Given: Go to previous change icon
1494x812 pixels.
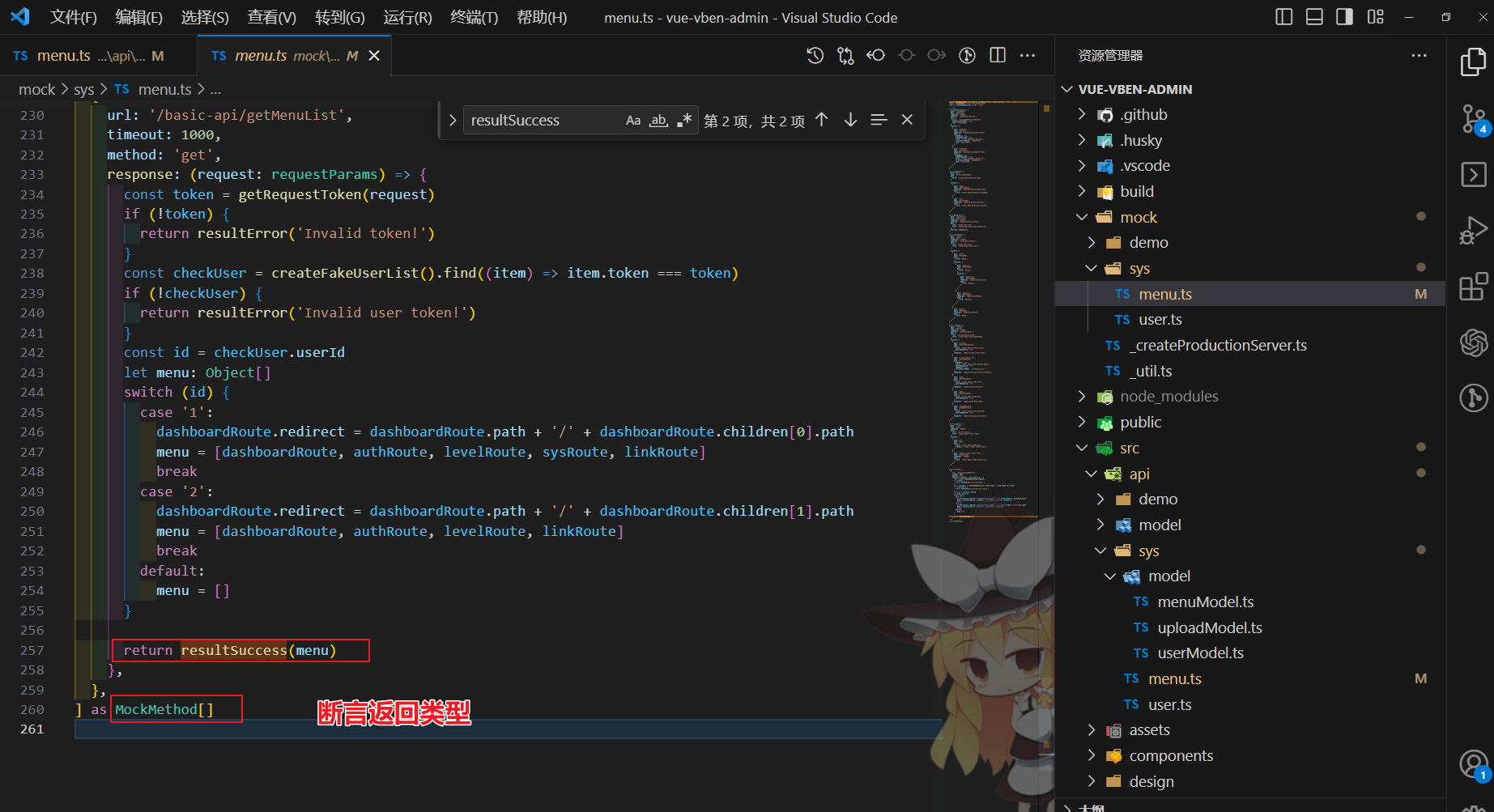Looking at the screenshot, I should (875, 55).
